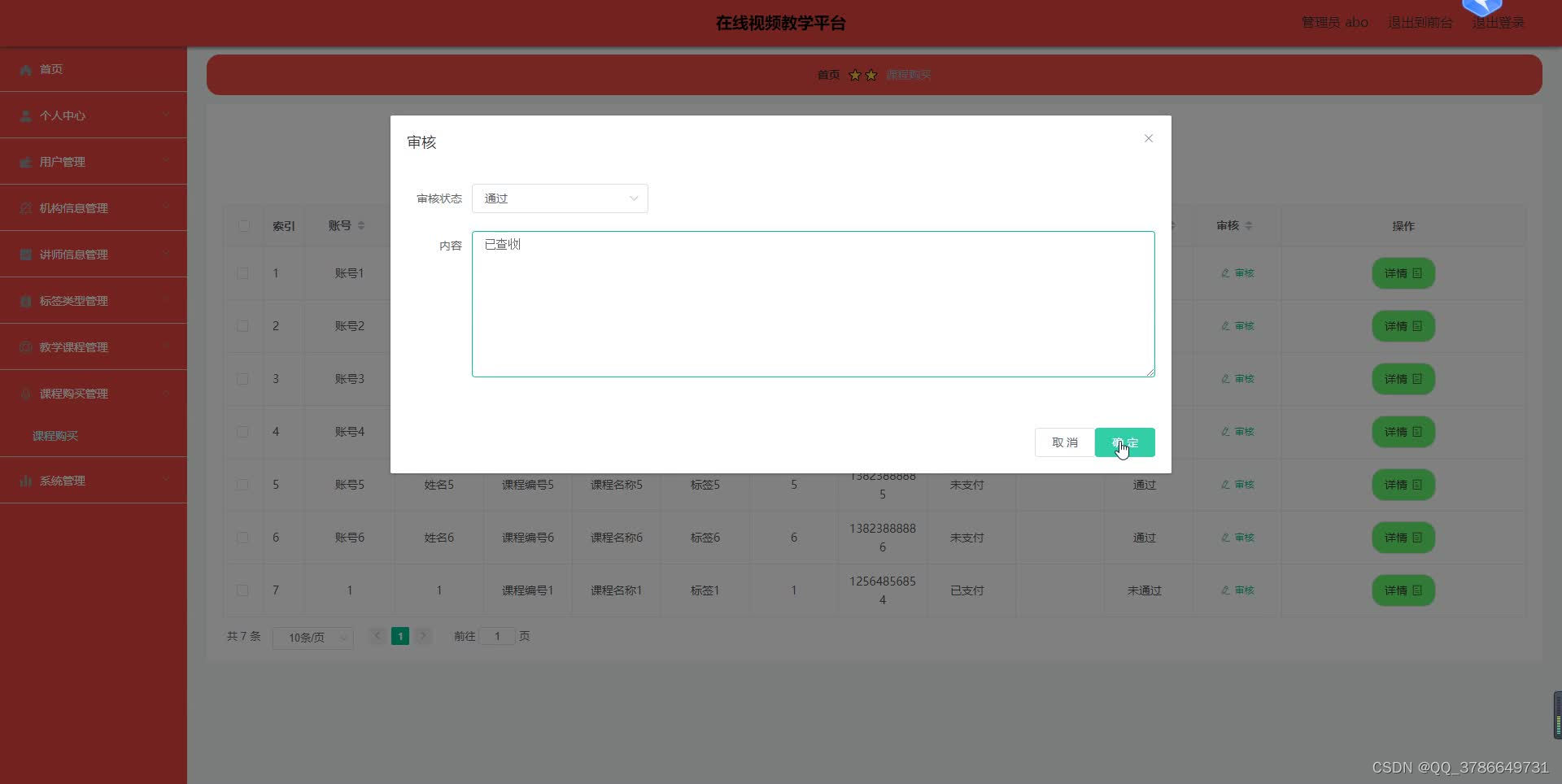The image size is (1562, 784).
Task: Check the checkbox for row 账号1
Action: pyautogui.click(x=242, y=273)
